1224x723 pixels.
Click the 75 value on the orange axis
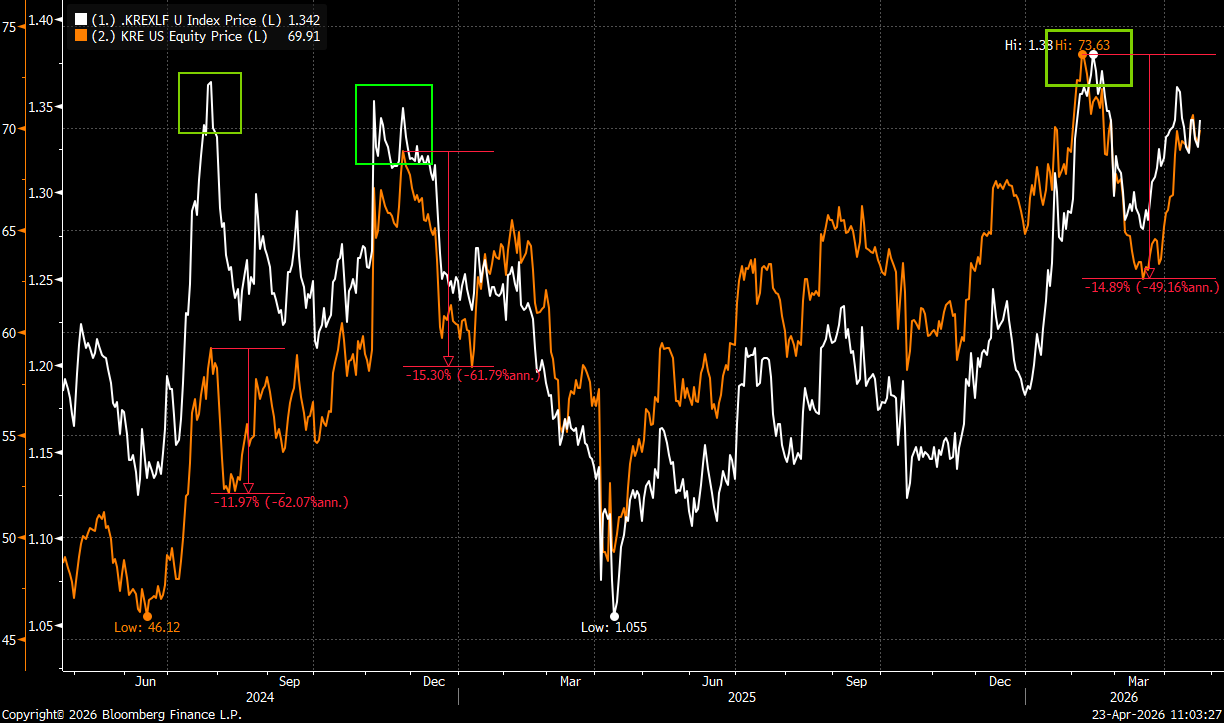8,27
